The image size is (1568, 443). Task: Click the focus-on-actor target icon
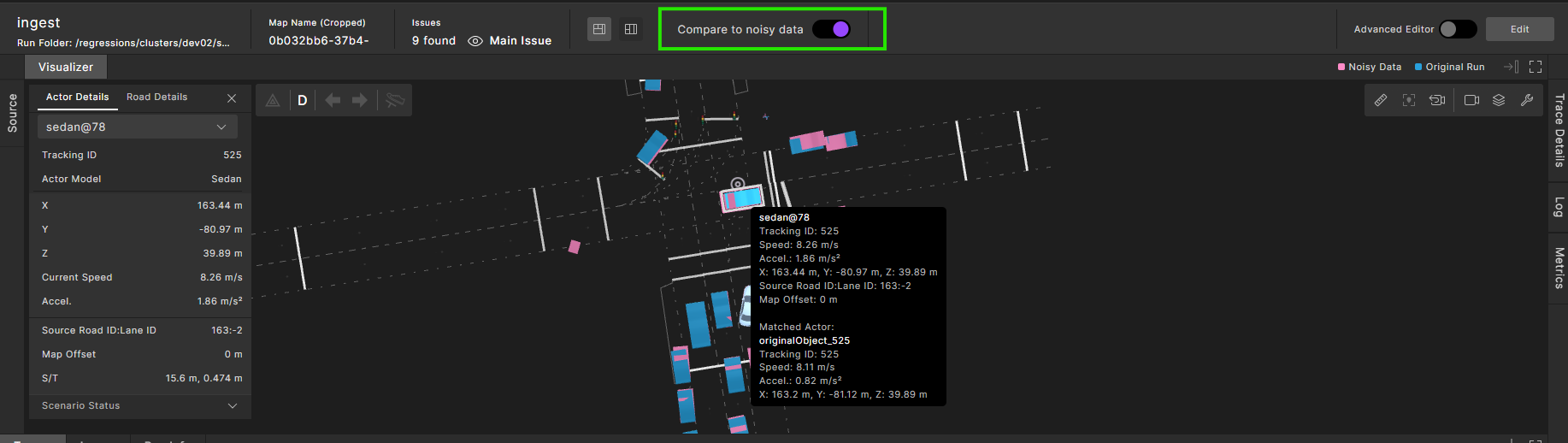pos(1409,100)
